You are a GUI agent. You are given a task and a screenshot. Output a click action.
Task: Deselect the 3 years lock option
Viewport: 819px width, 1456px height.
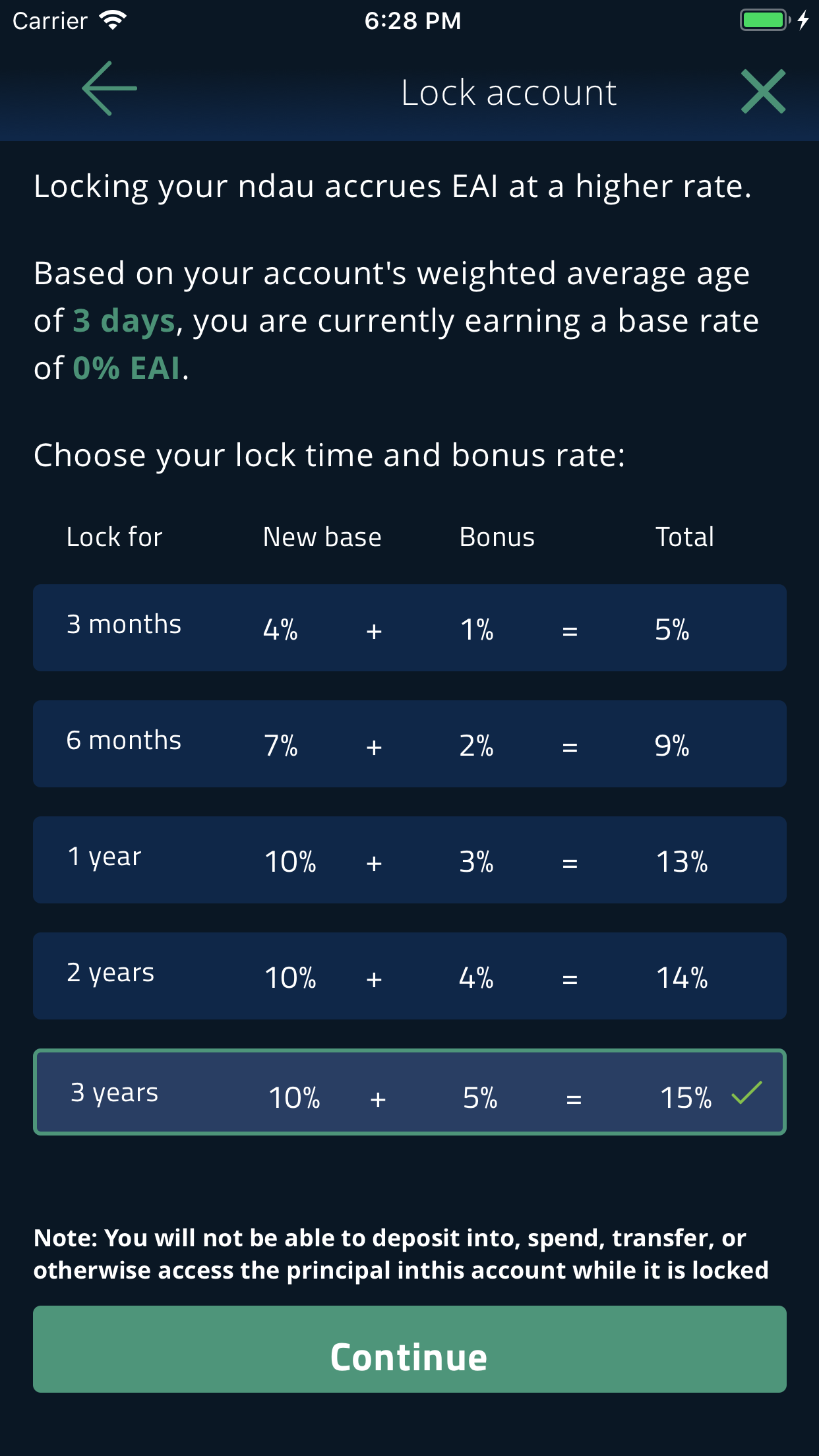409,1092
